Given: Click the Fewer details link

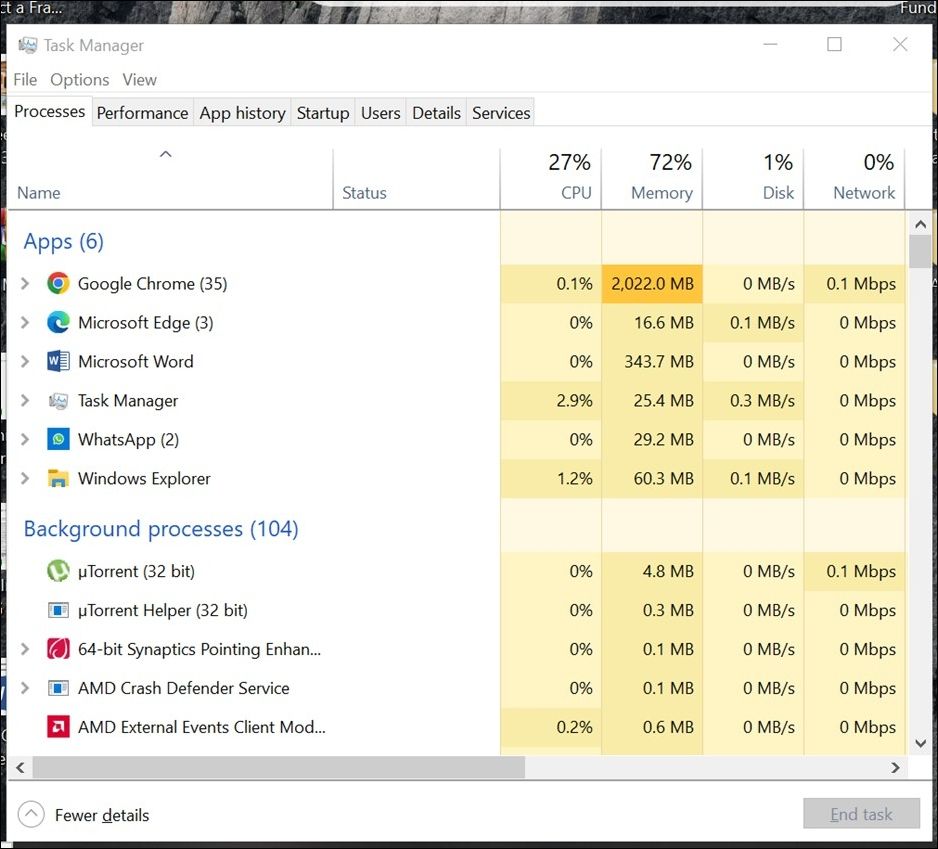Looking at the screenshot, I should click(102, 815).
